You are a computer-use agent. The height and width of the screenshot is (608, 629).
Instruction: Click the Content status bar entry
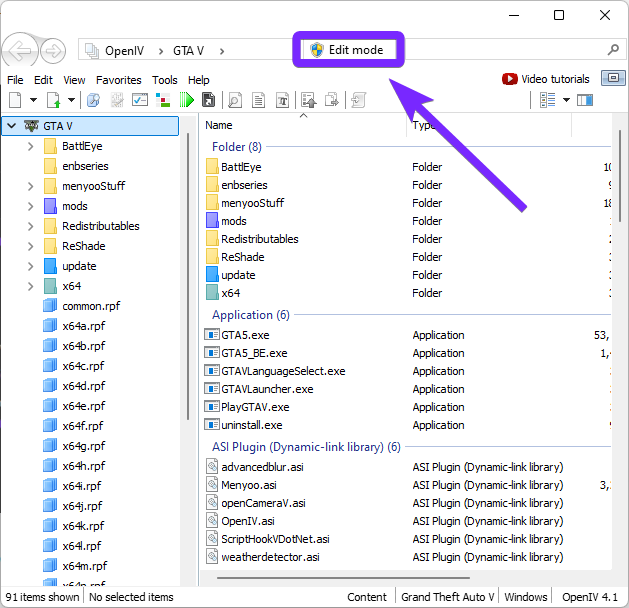[367, 597]
